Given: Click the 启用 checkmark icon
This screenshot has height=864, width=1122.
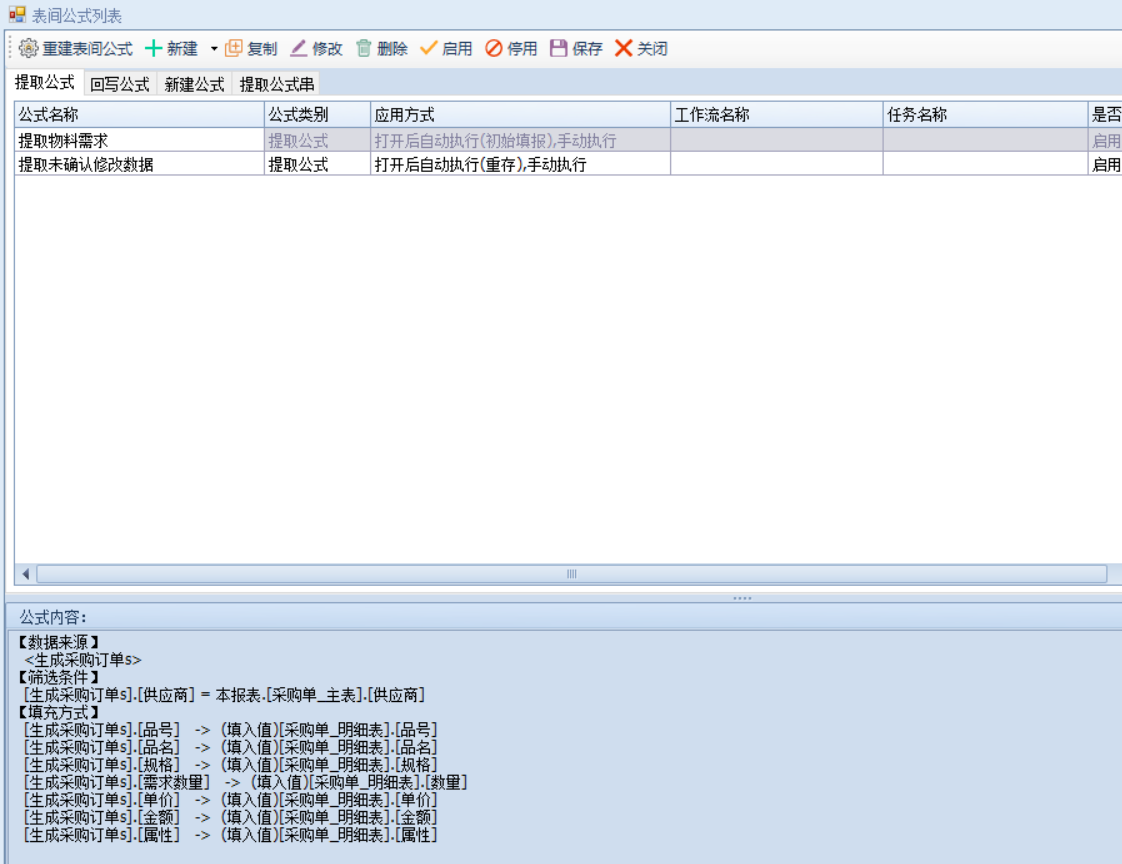Looking at the screenshot, I should tap(429, 48).
